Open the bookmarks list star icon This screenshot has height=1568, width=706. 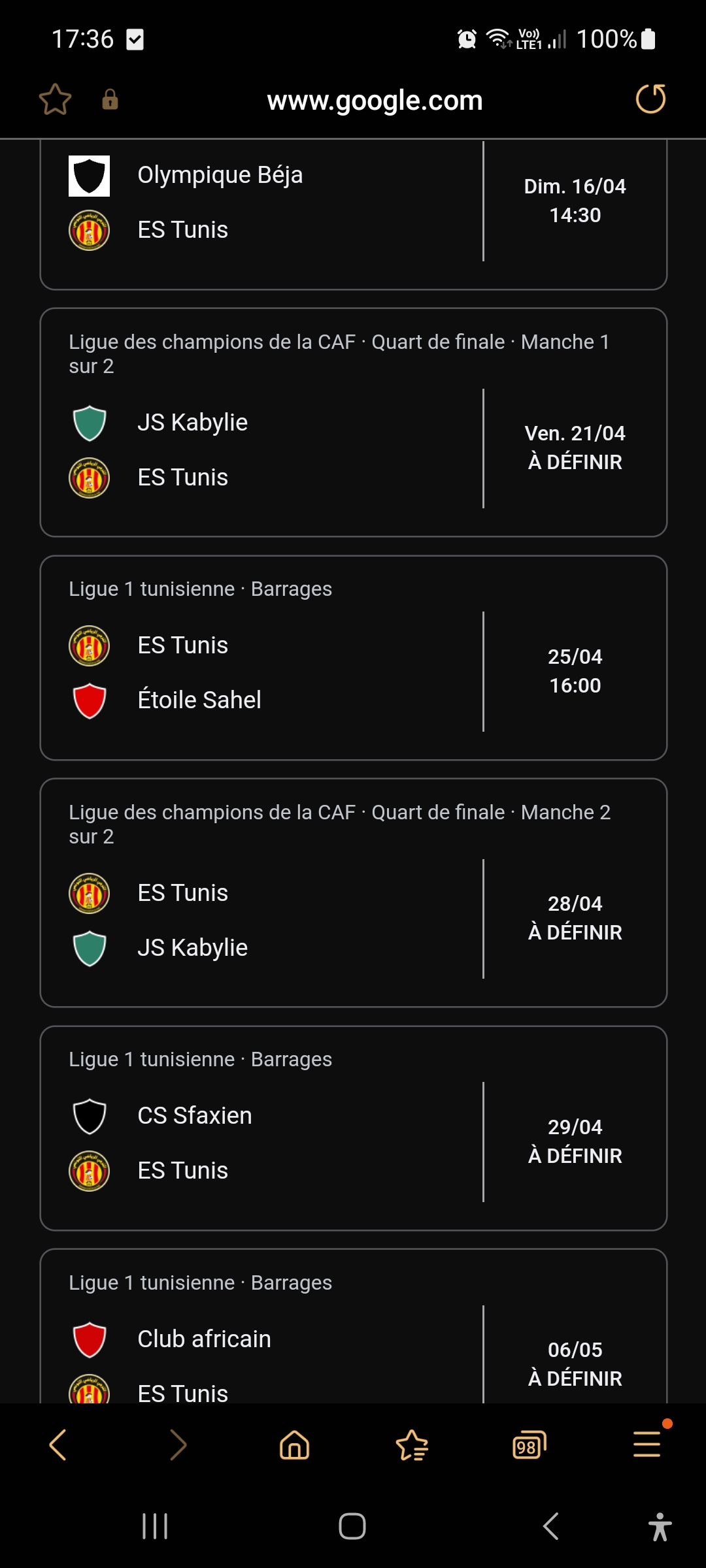click(x=412, y=1445)
